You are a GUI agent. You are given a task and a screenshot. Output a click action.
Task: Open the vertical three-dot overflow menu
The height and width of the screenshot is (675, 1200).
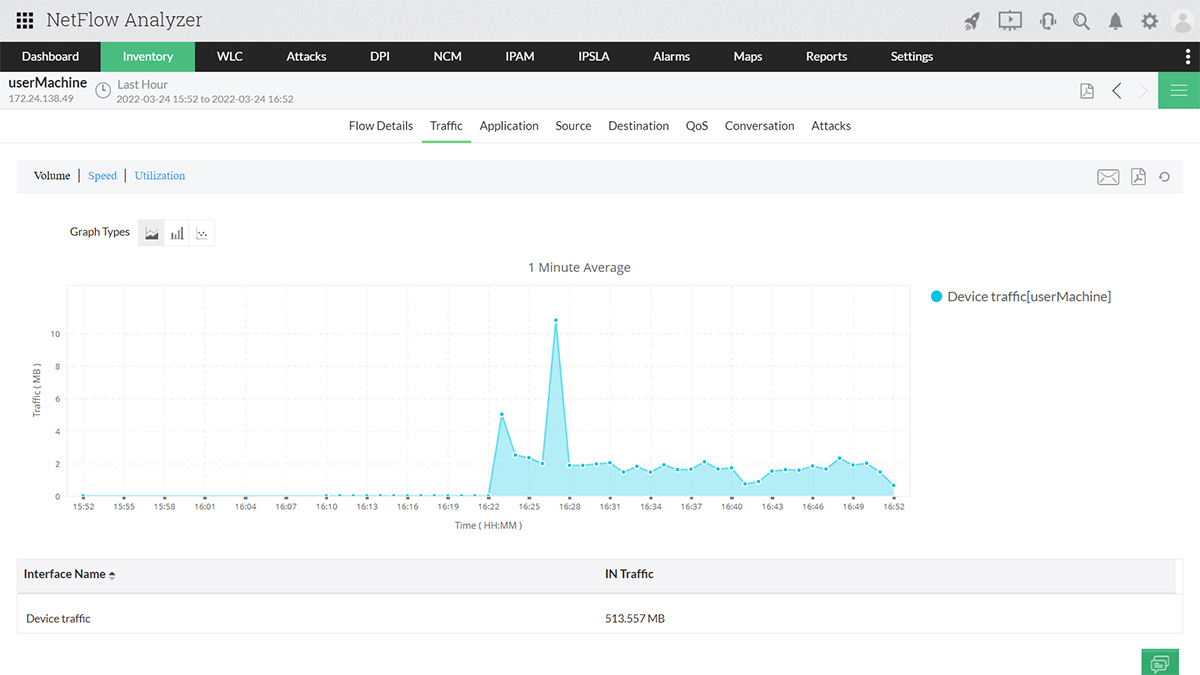coord(1188,56)
